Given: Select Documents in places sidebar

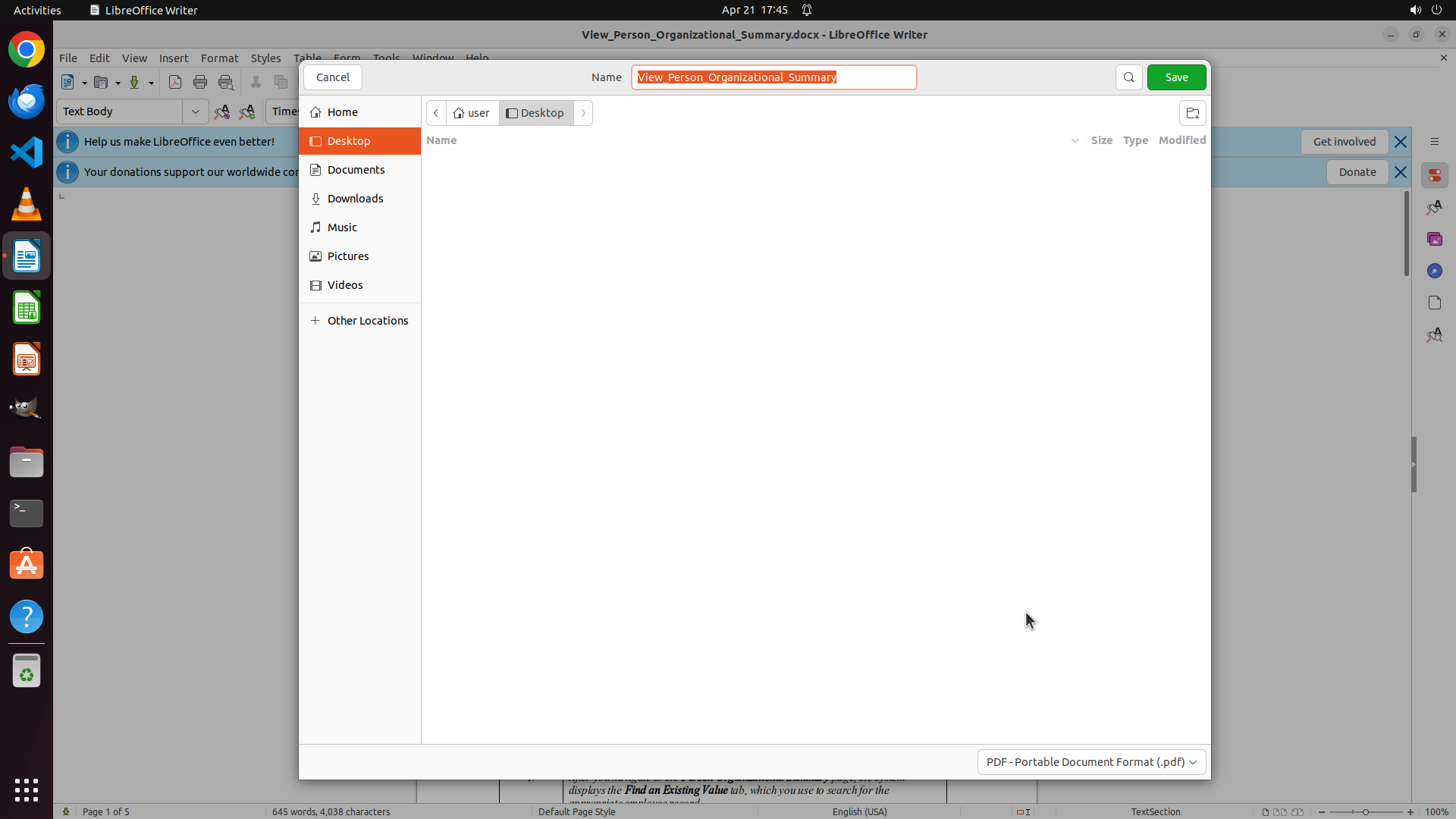Looking at the screenshot, I should tap(356, 170).
